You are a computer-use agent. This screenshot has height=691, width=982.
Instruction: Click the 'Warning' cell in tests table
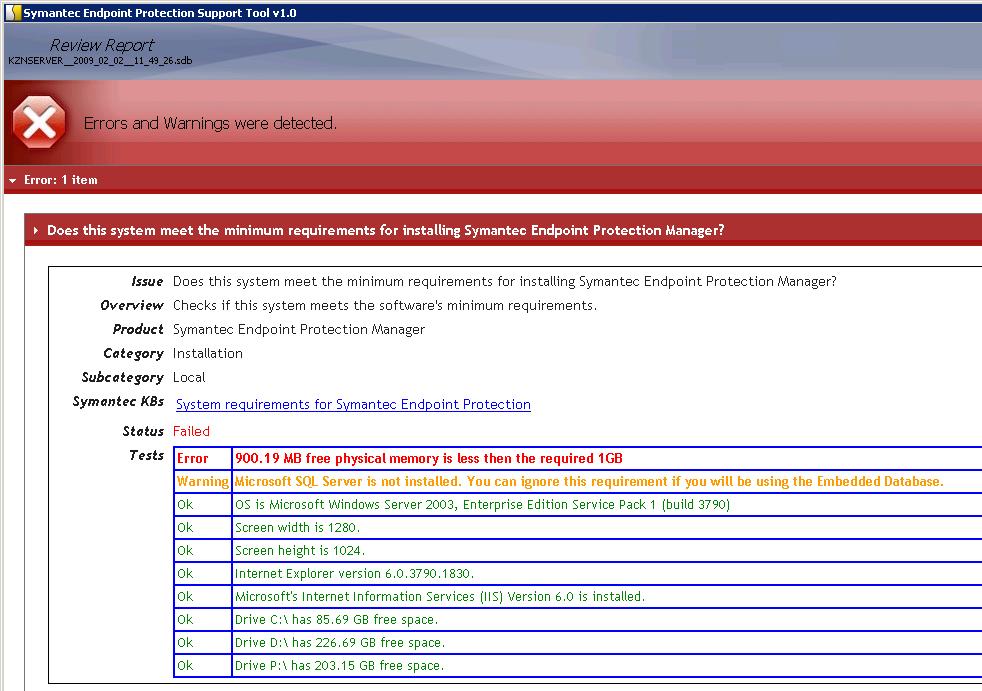[203, 481]
